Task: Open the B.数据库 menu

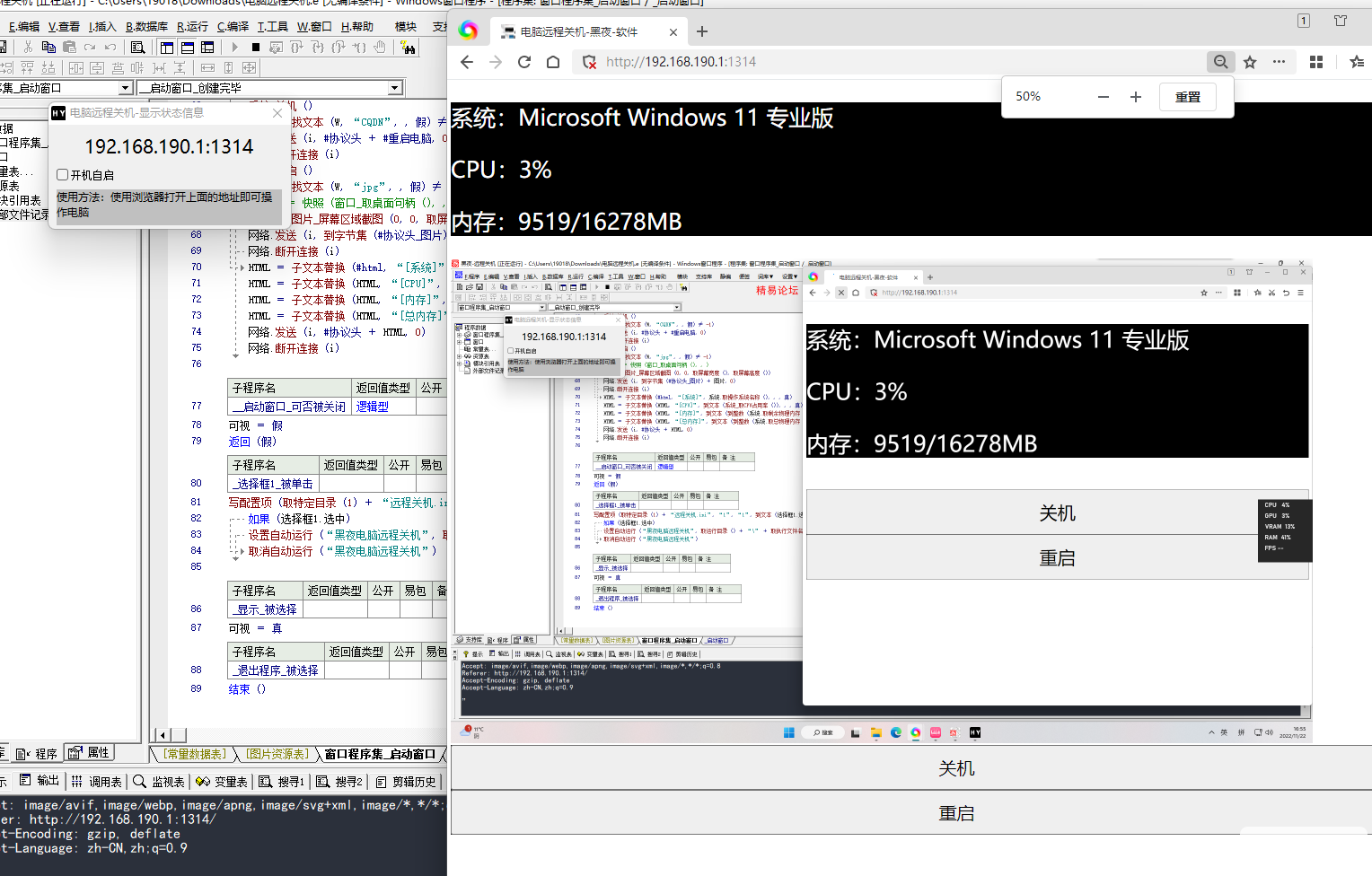Action: tap(146, 26)
